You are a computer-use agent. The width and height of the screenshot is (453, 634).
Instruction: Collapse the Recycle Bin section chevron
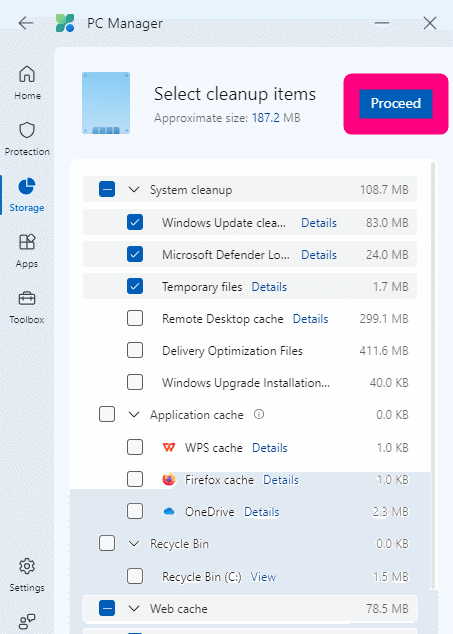click(134, 543)
